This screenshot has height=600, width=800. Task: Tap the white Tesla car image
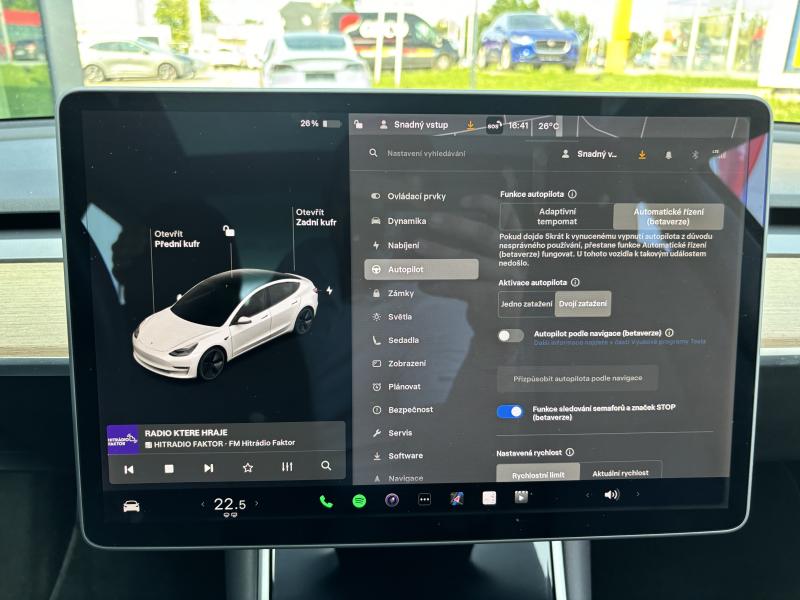click(226, 323)
